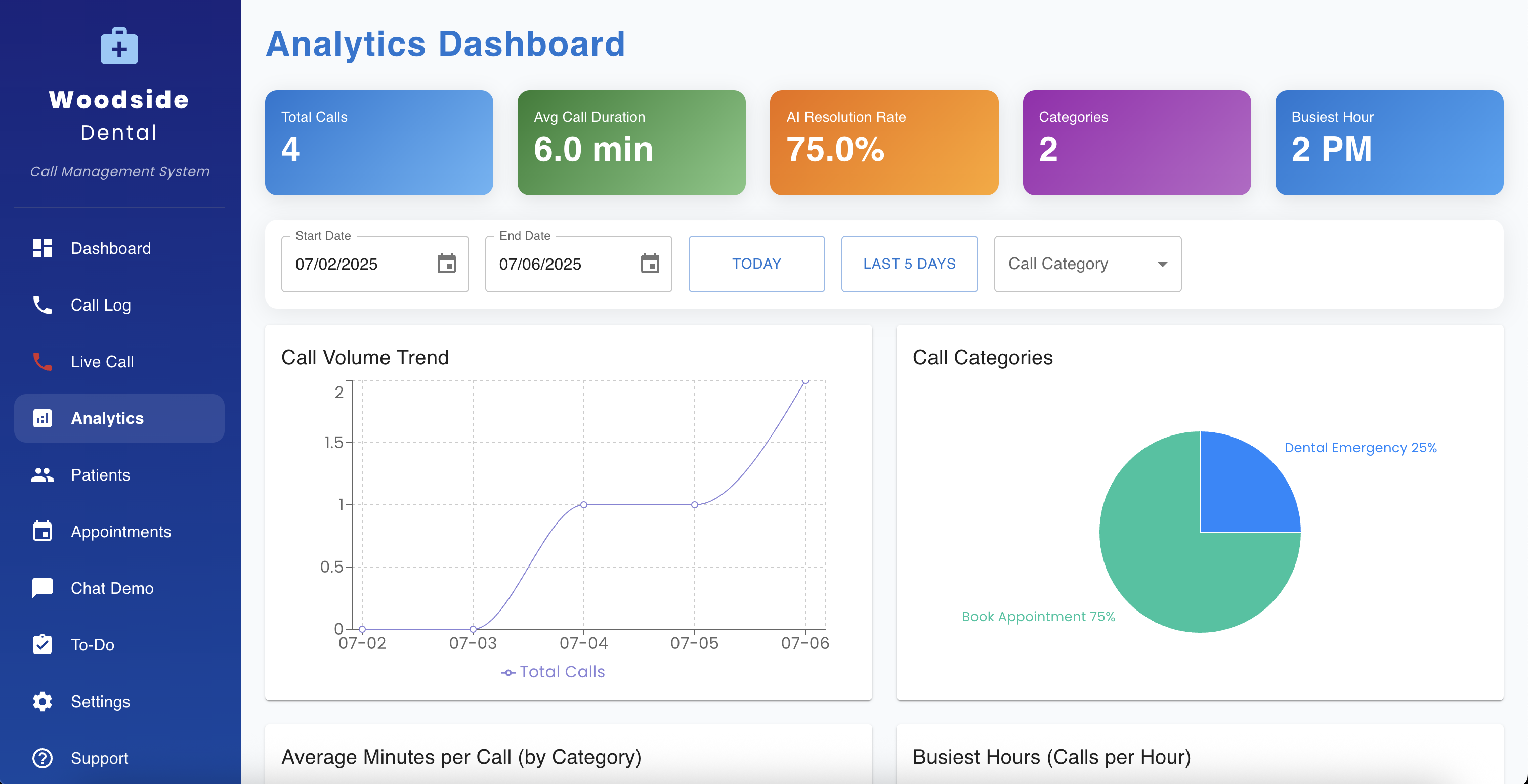Go to the To-Do page
The image size is (1528, 784).
119,644
